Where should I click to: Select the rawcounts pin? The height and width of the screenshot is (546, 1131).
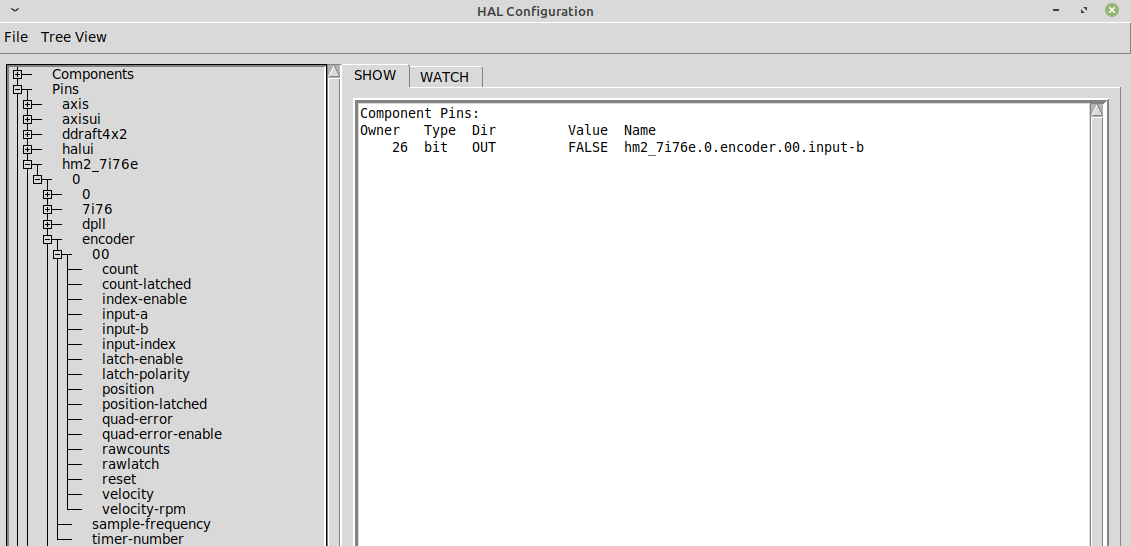pos(136,449)
